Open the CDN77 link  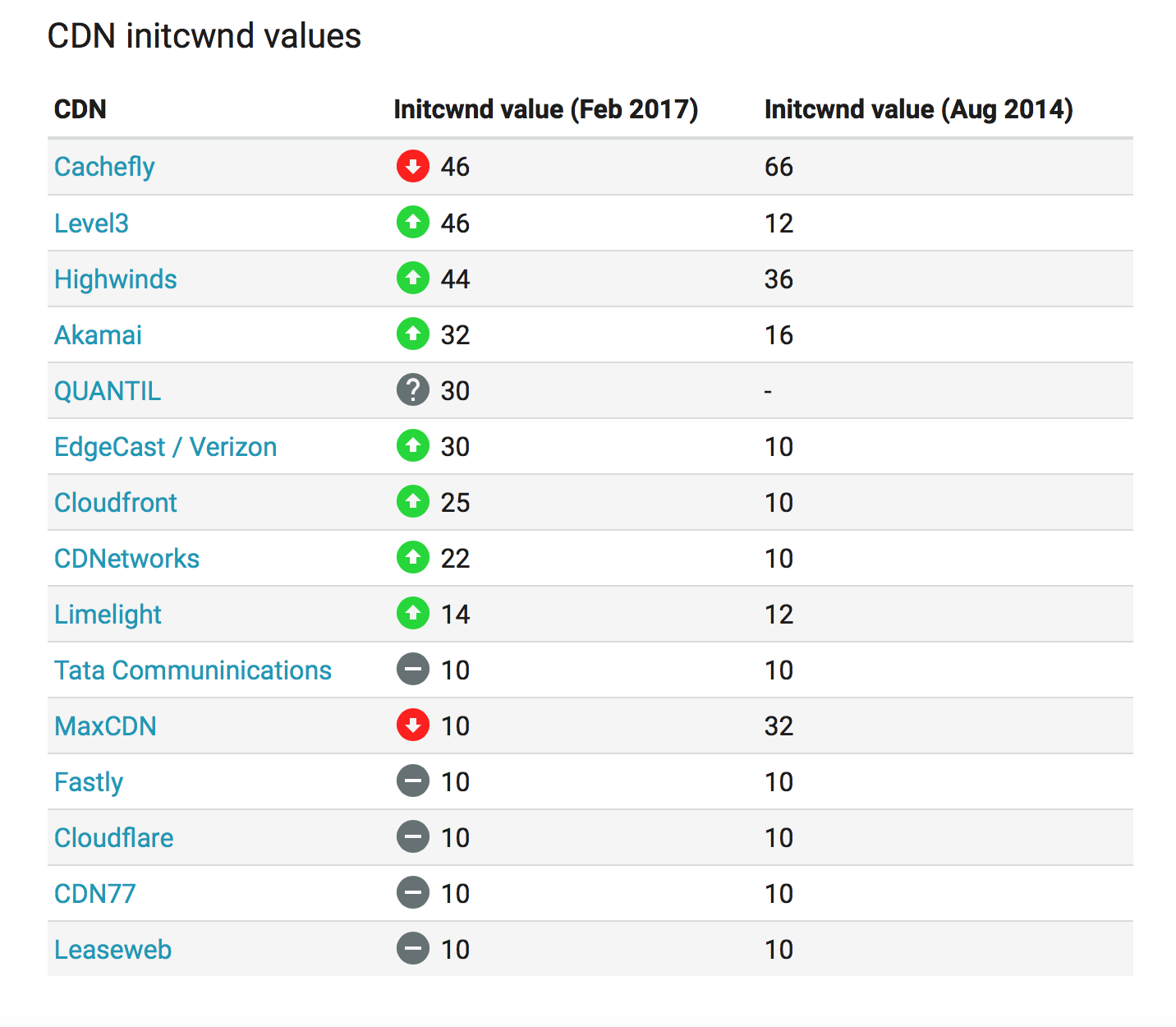point(95,894)
